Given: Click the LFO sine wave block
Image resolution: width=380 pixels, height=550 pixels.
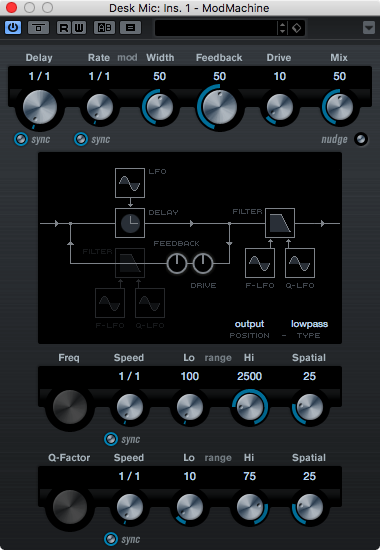Looking at the screenshot, I should click(130, 183).
